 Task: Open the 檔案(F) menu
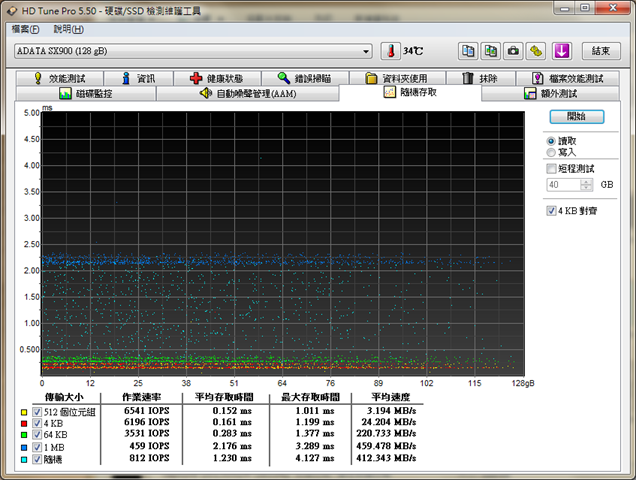(x=26, y=29)
